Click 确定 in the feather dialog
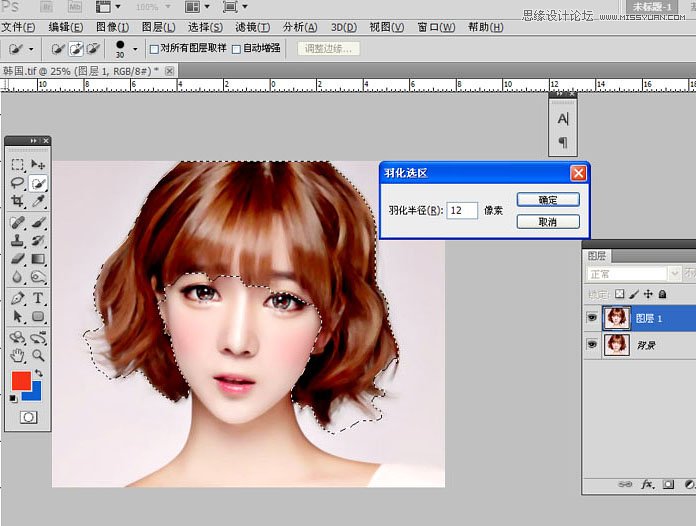Image resolution: width=696 pixels, height=526 pixels. coord(547,200)
